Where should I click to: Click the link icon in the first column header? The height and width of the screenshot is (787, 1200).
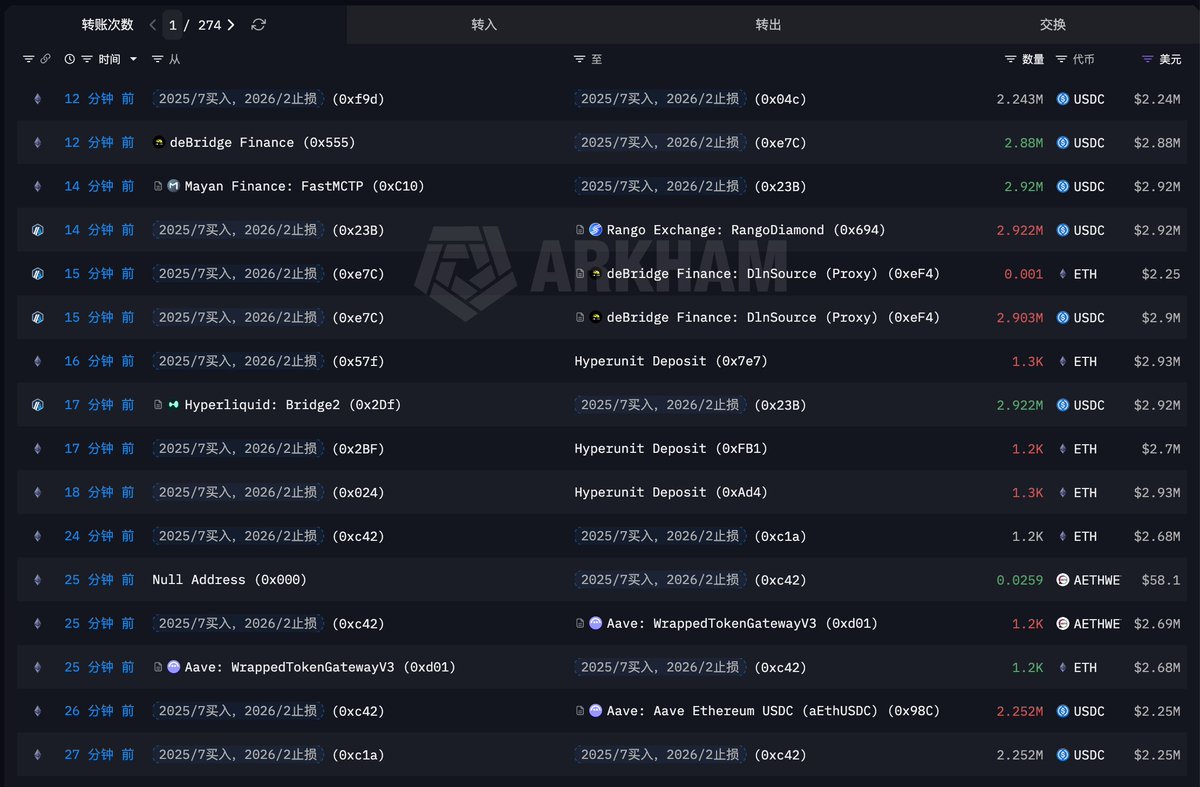coord(45,60)
